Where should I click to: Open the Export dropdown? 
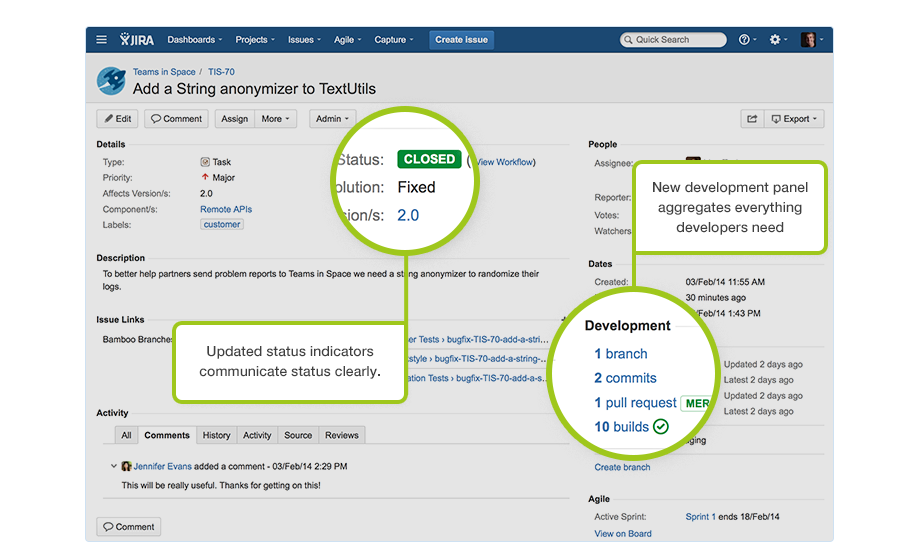tap(794, 118)
